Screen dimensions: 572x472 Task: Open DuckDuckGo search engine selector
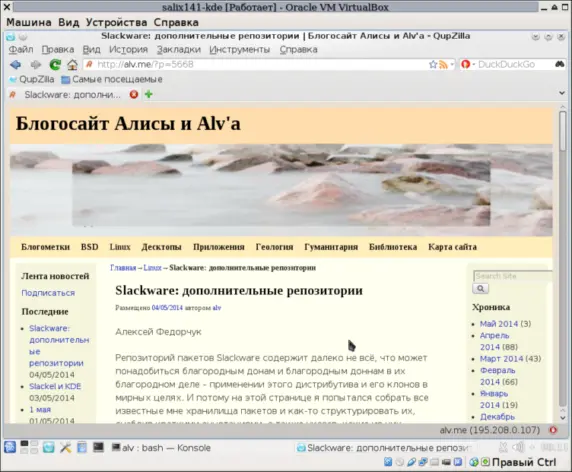pyautogui.click(x=468, y=65)
